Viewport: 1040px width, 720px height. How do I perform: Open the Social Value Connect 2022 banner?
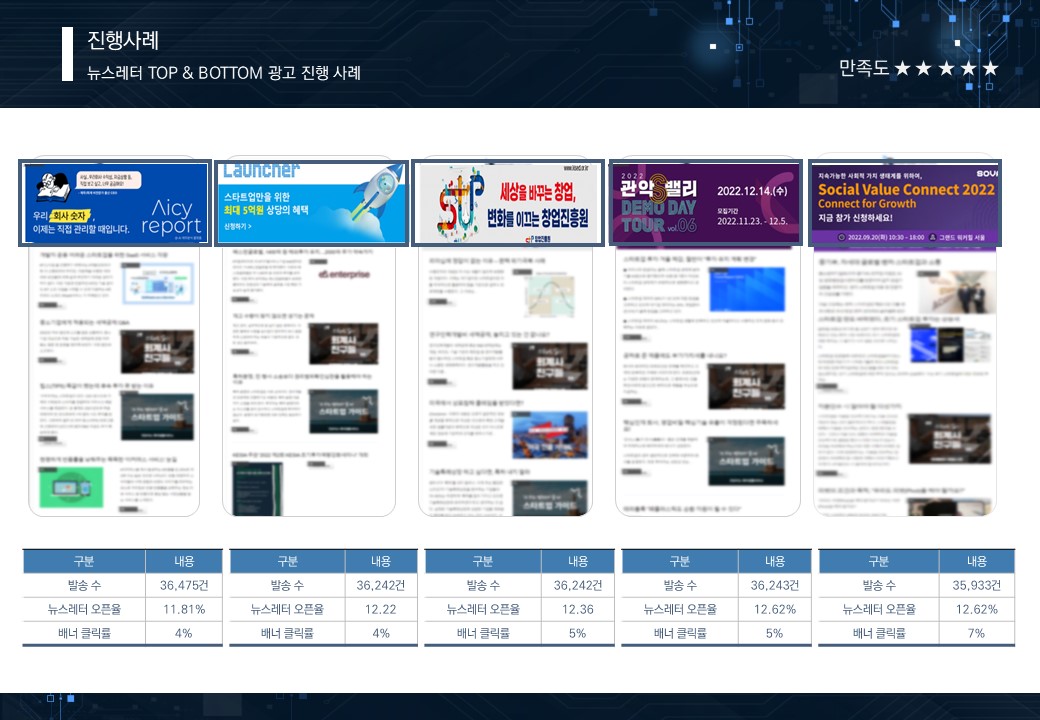pos(904,203)
